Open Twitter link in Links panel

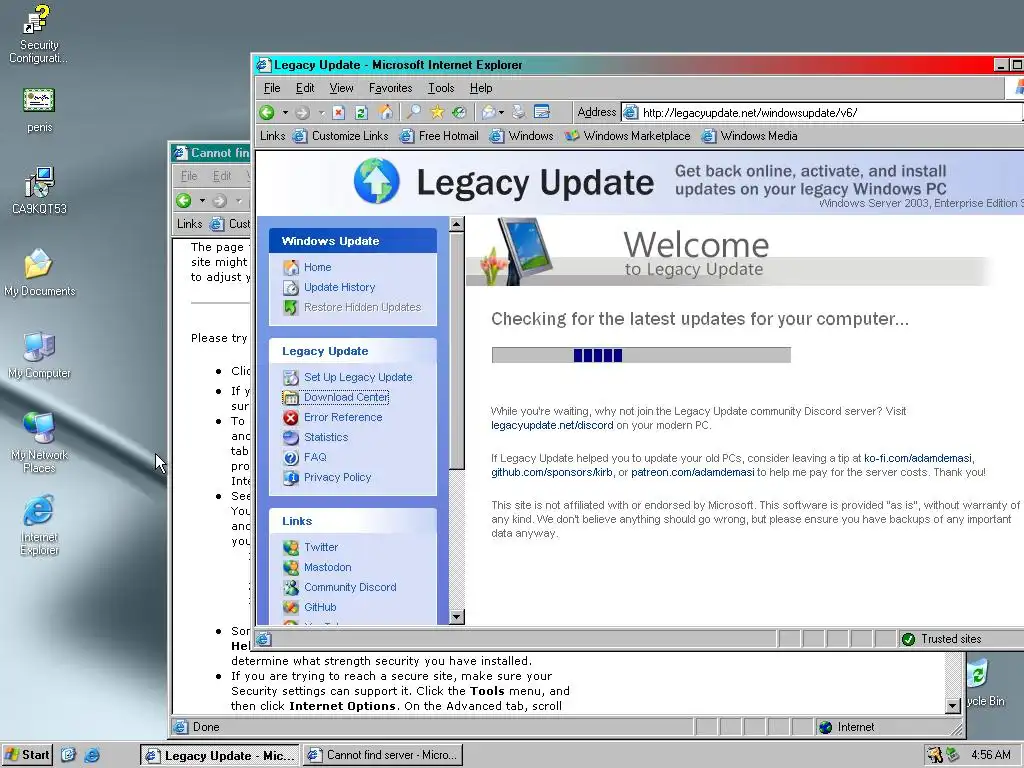point(321,547)
